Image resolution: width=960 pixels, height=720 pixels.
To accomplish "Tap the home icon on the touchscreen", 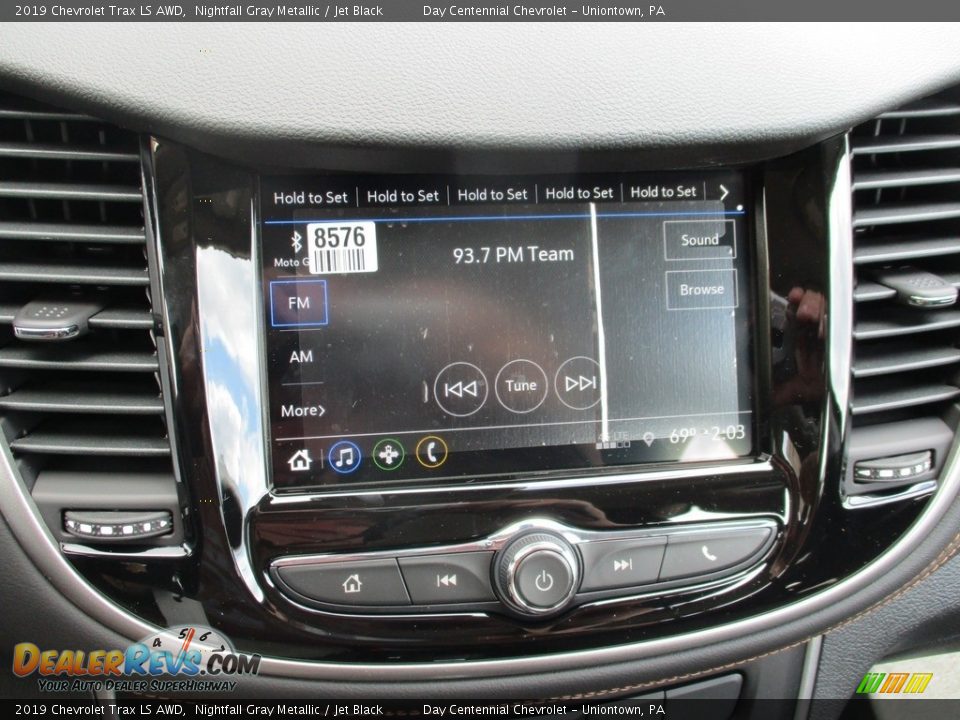I will (x=298, y=459).
